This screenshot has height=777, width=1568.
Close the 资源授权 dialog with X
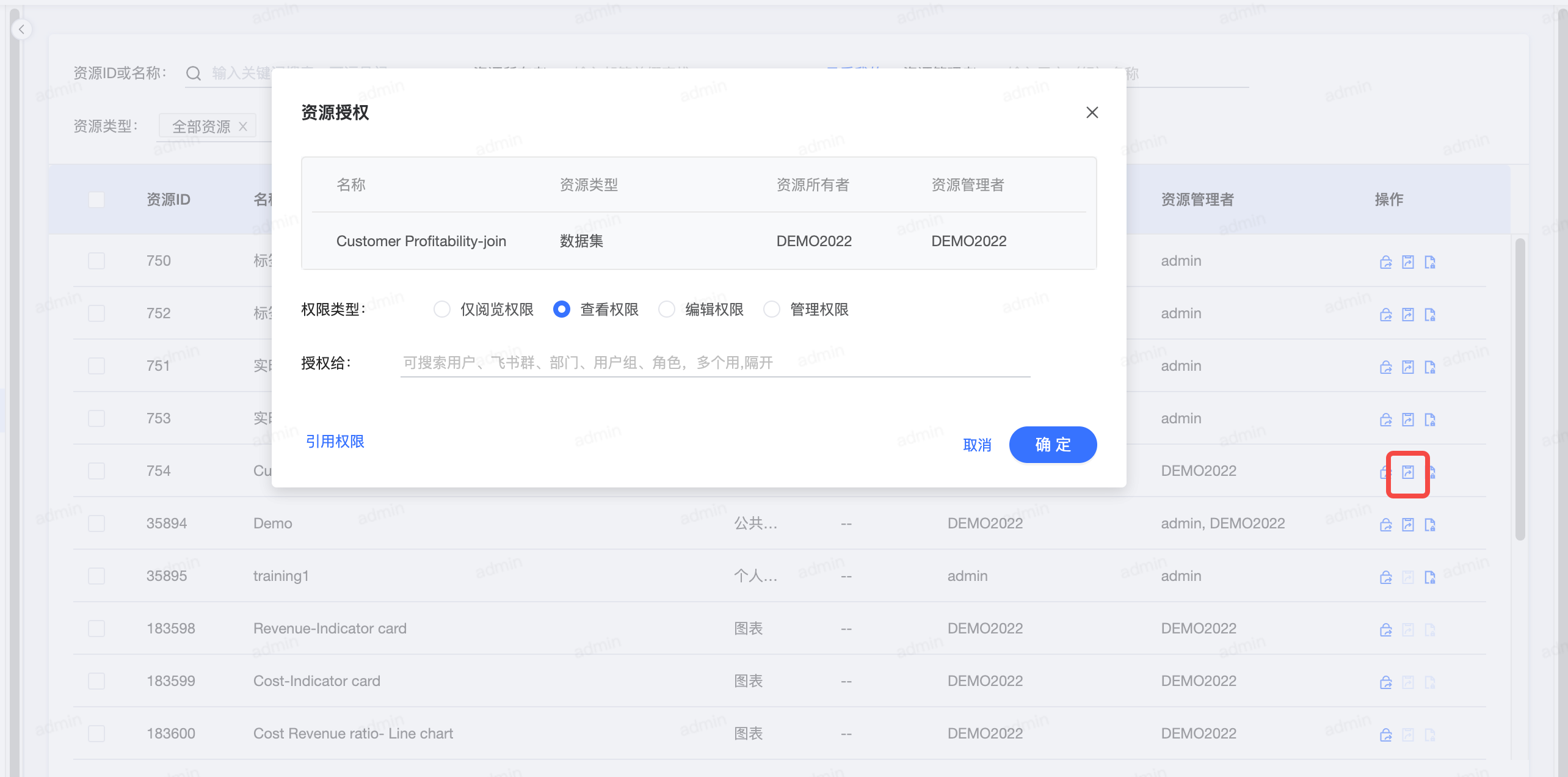pos(1092,112)
